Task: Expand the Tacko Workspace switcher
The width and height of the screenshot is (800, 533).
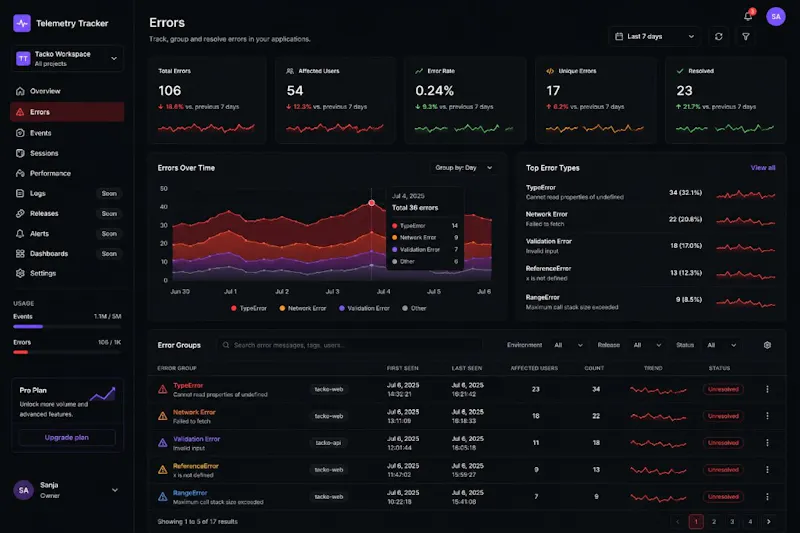Action: (x=67, y=59)
